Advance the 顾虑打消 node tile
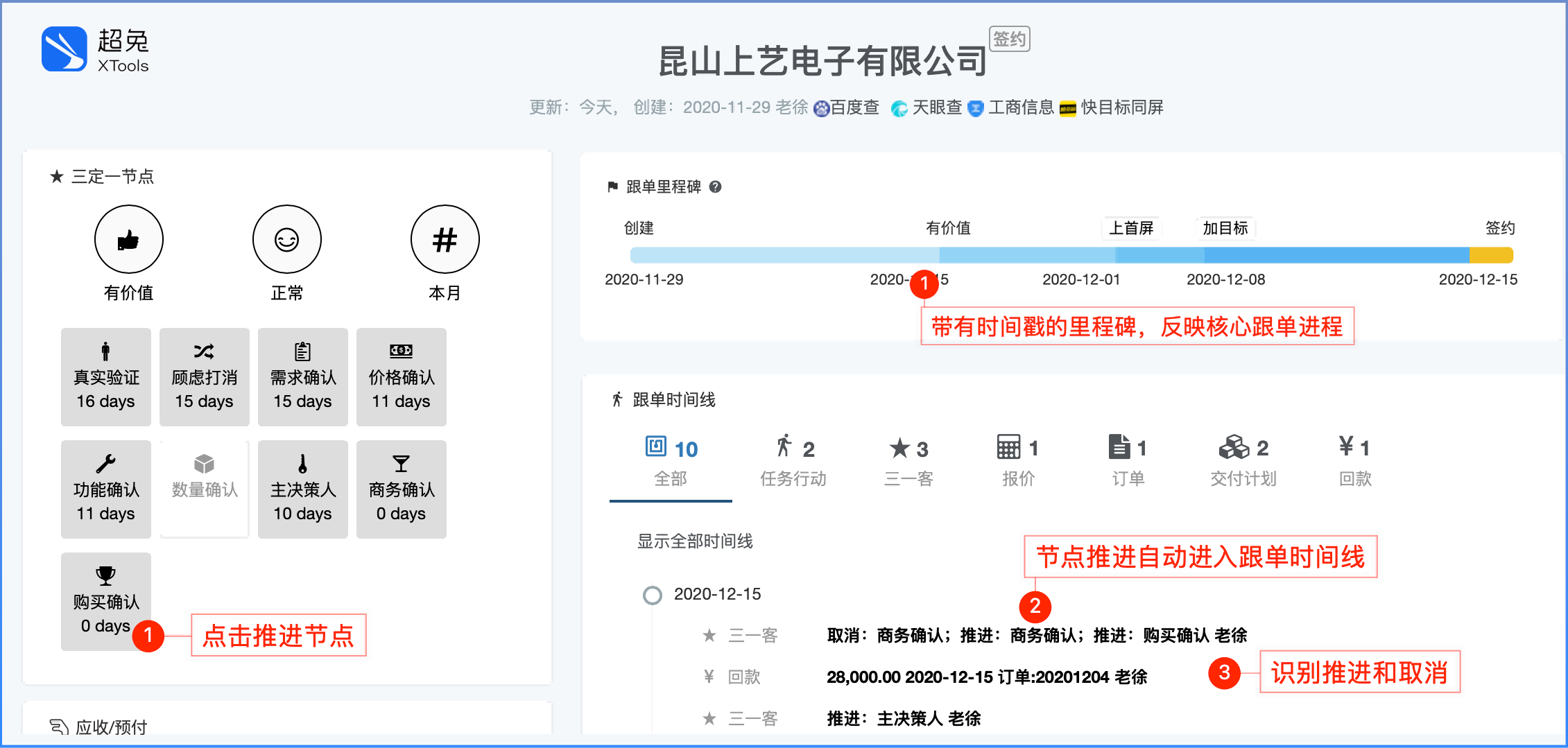Screen dimensions: 1568x748 coord(205,376)
